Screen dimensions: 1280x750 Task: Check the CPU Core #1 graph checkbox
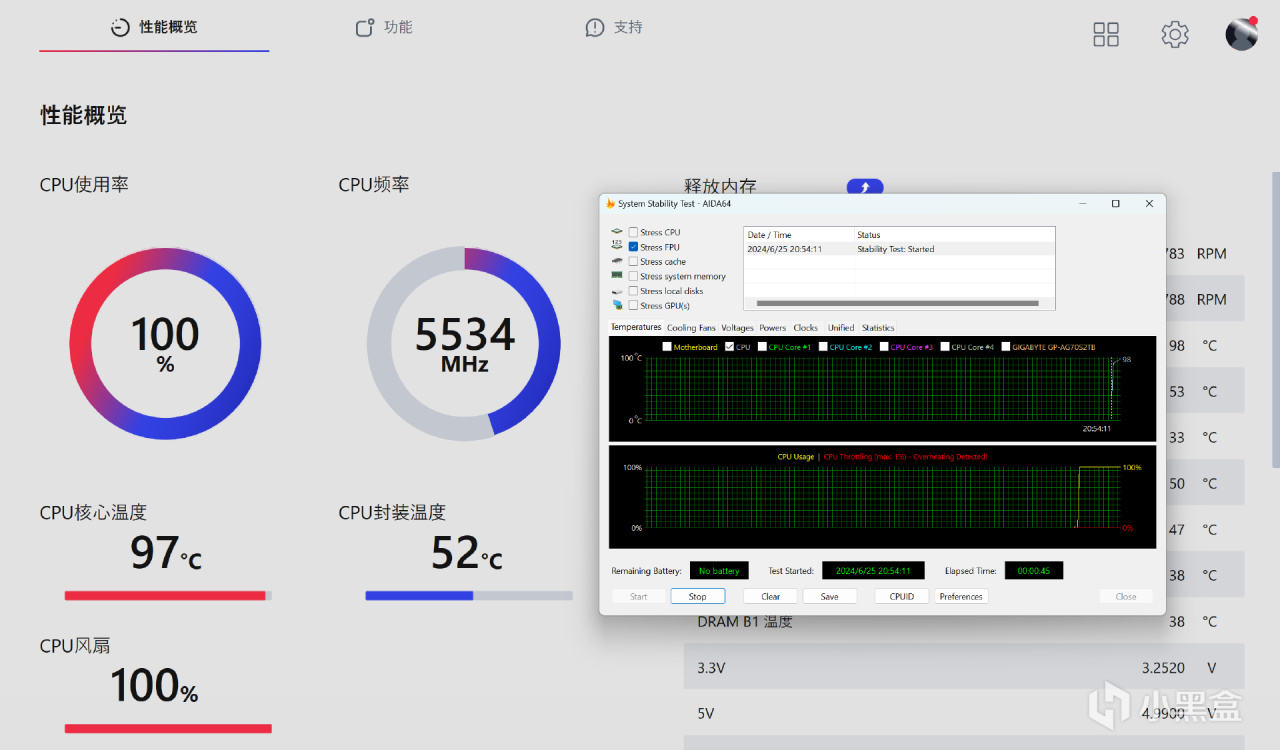[x=762, y=347]
